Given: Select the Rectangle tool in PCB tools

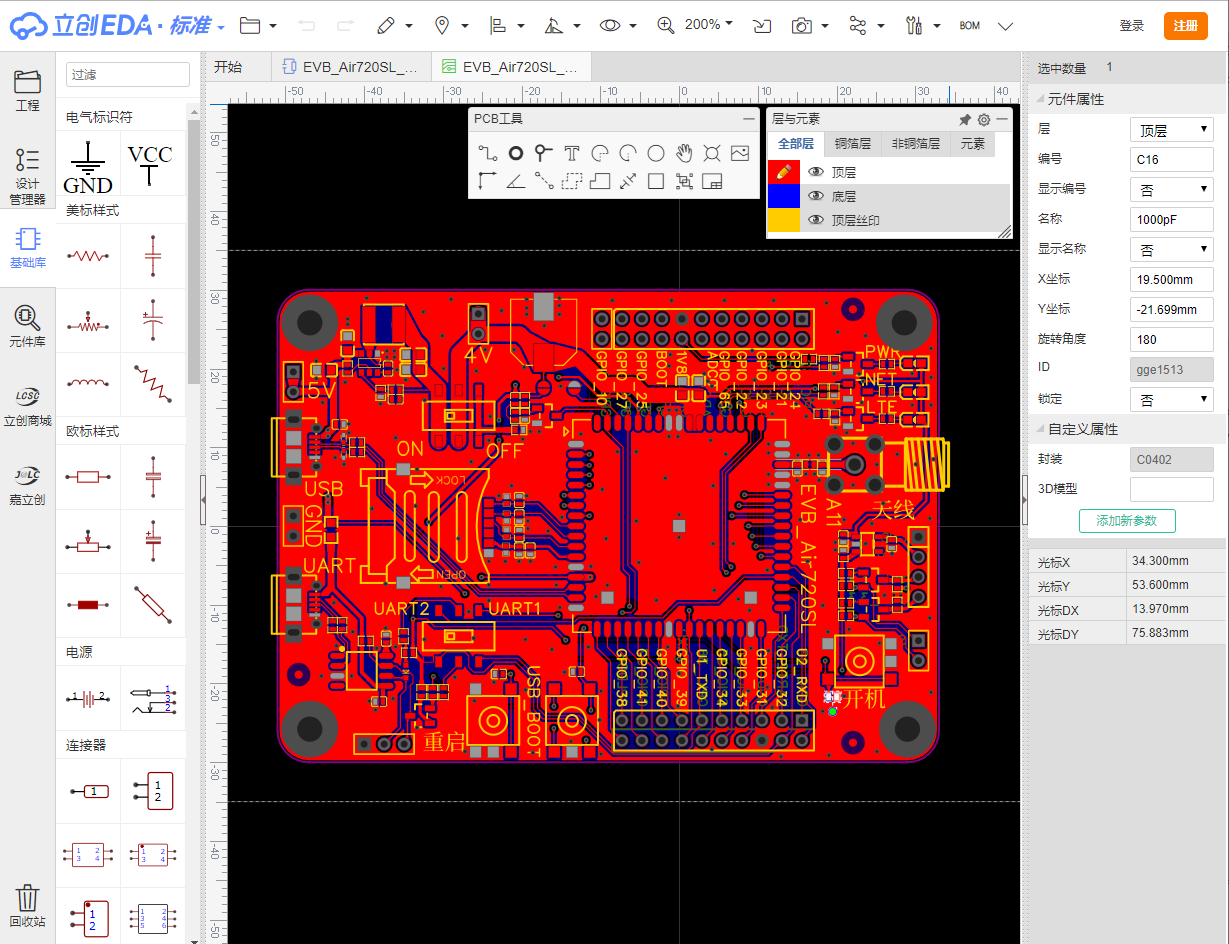Looking at the screenshot, I should coord(656,181).
